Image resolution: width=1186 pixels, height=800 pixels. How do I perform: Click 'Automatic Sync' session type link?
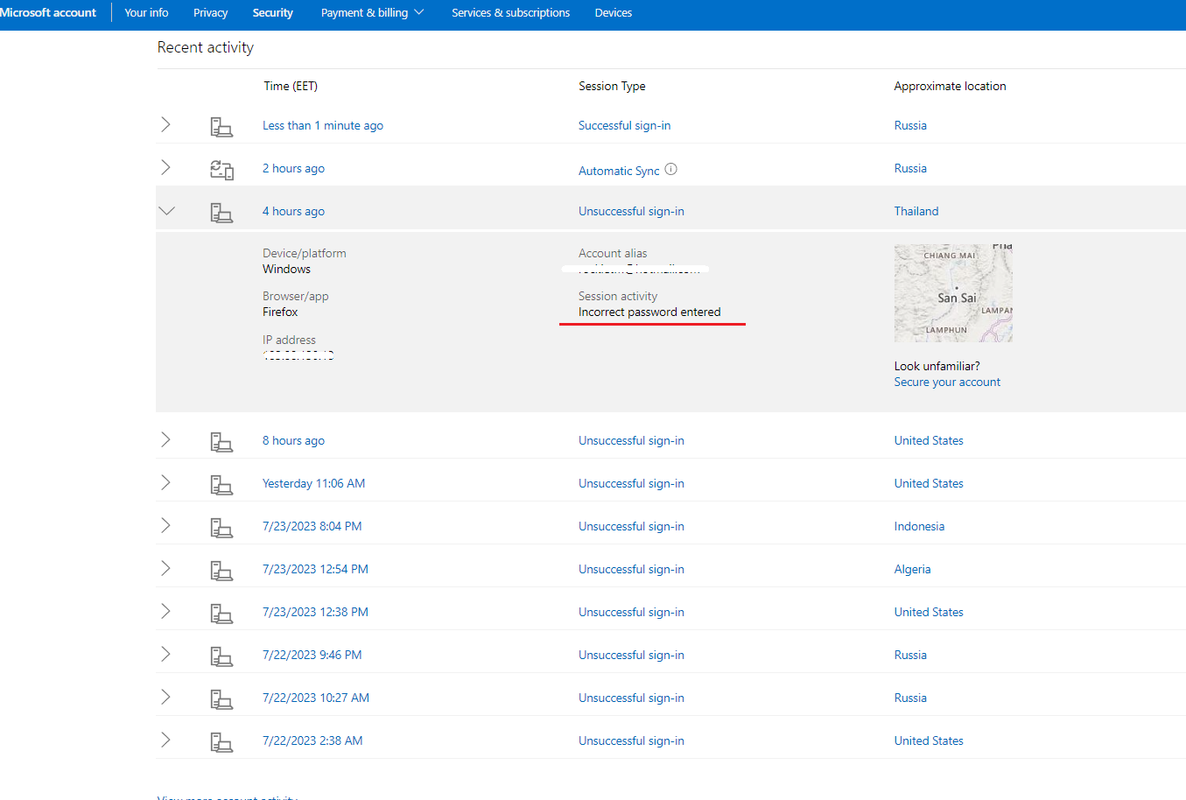point(619,171)
